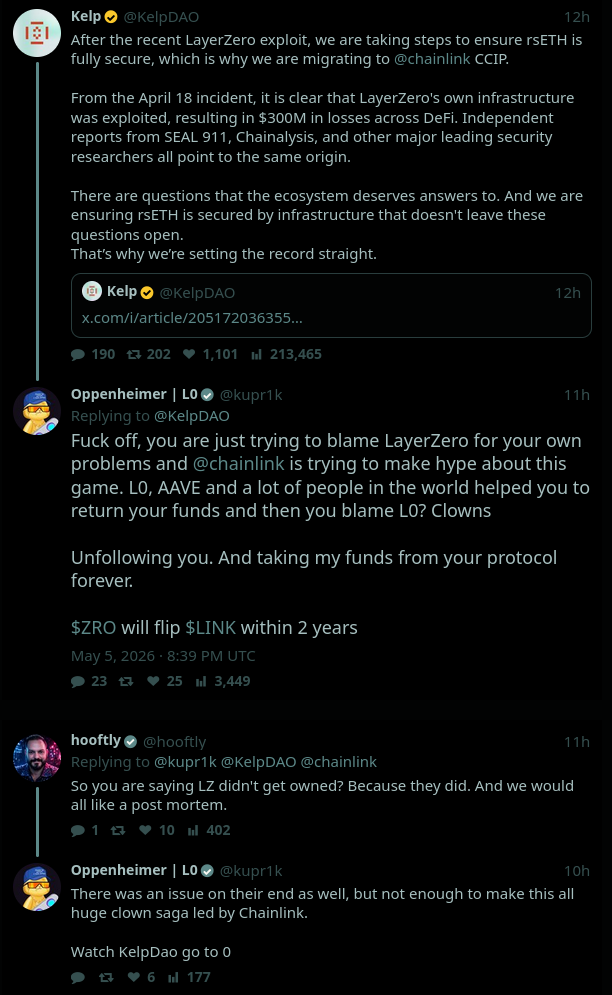612x995 pixels.
Task: Retweet the Watch KelpDao go to 0 reply
Action: click(x=106, y=977)
